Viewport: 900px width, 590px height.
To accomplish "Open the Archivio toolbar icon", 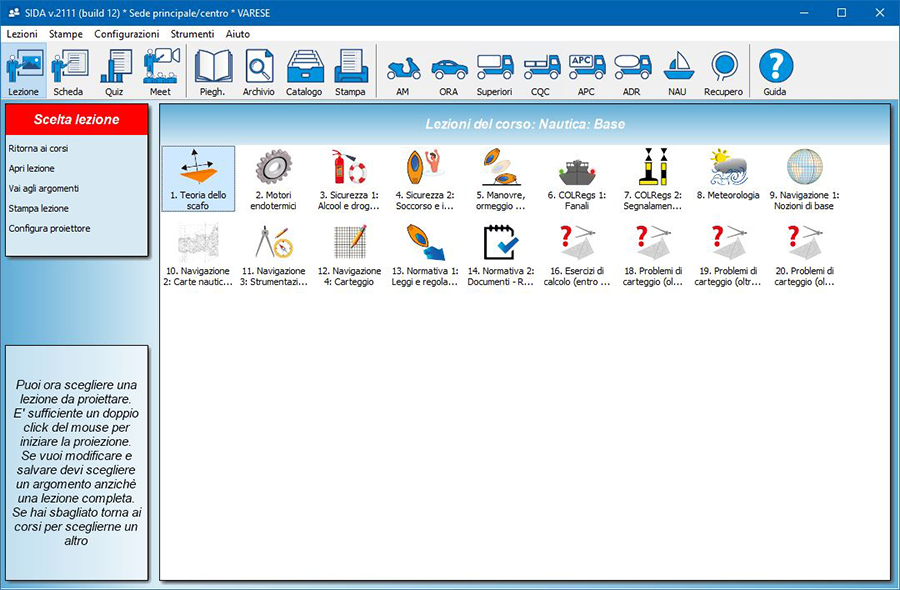I will [258, 72].
